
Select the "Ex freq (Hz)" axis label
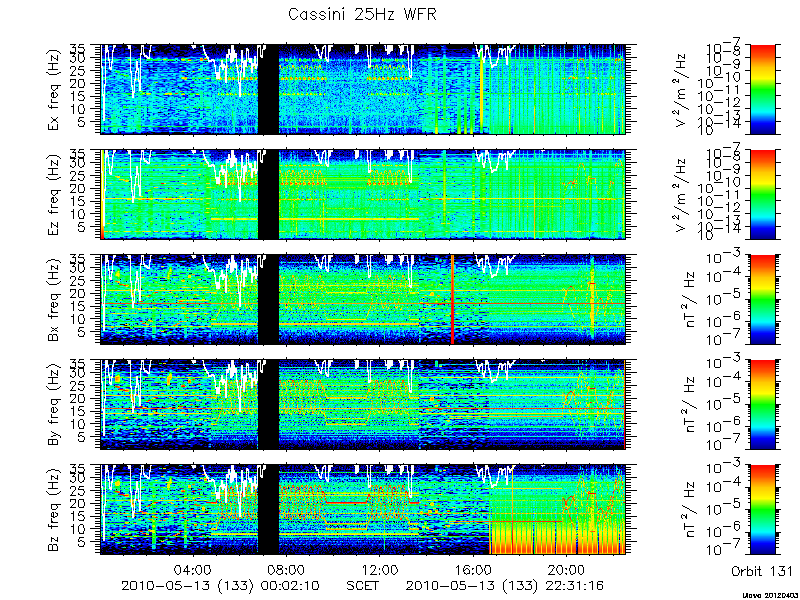point(54,90)
